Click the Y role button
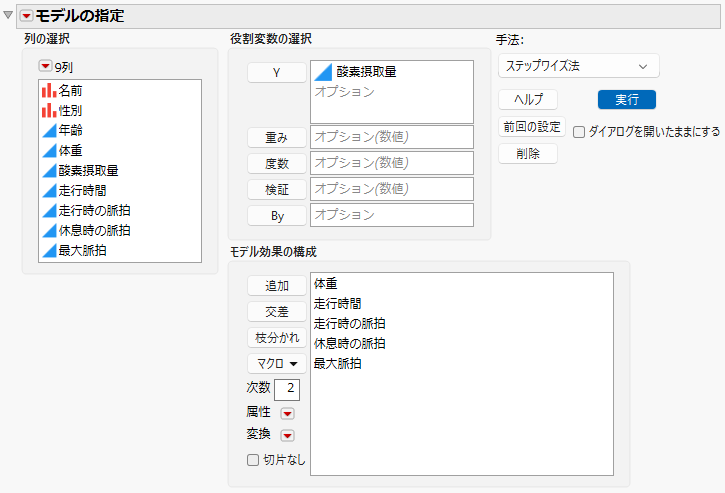Image resolution: width=725 pixels, height=493 pixels. (276, 73)
